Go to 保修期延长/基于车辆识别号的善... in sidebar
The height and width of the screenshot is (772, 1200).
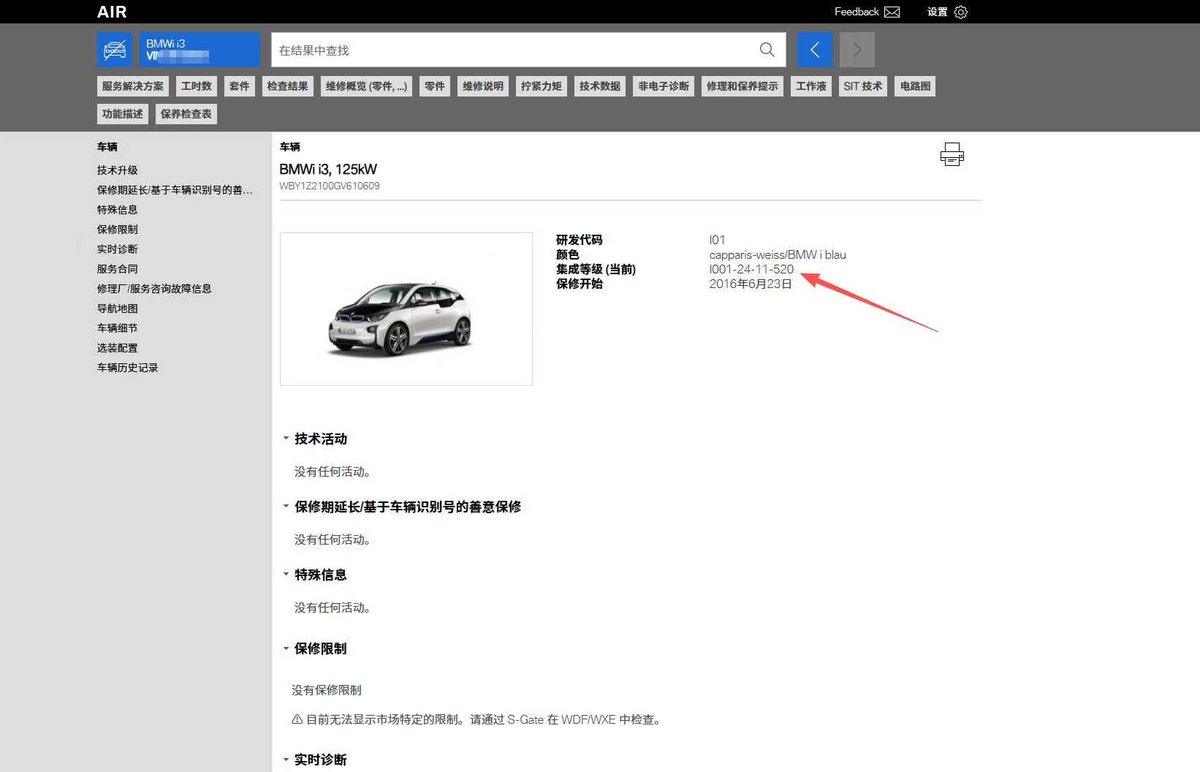tap(175, 190)
